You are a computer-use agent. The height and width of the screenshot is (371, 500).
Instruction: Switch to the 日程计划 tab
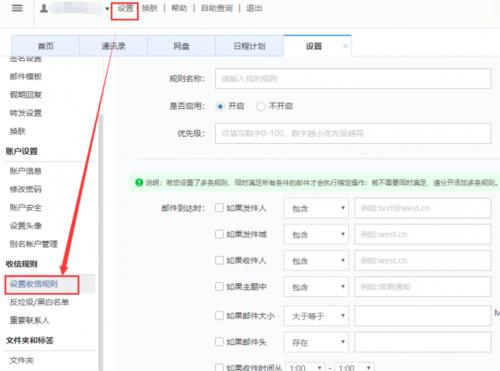[249, 46]
